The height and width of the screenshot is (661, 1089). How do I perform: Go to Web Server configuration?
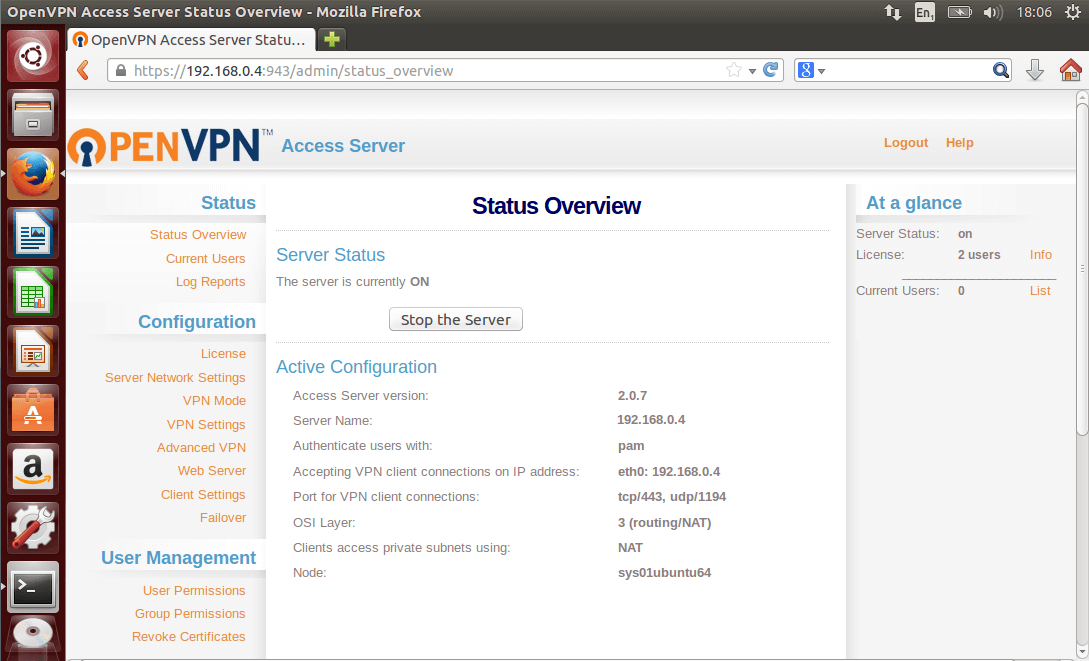click(212, 471)
